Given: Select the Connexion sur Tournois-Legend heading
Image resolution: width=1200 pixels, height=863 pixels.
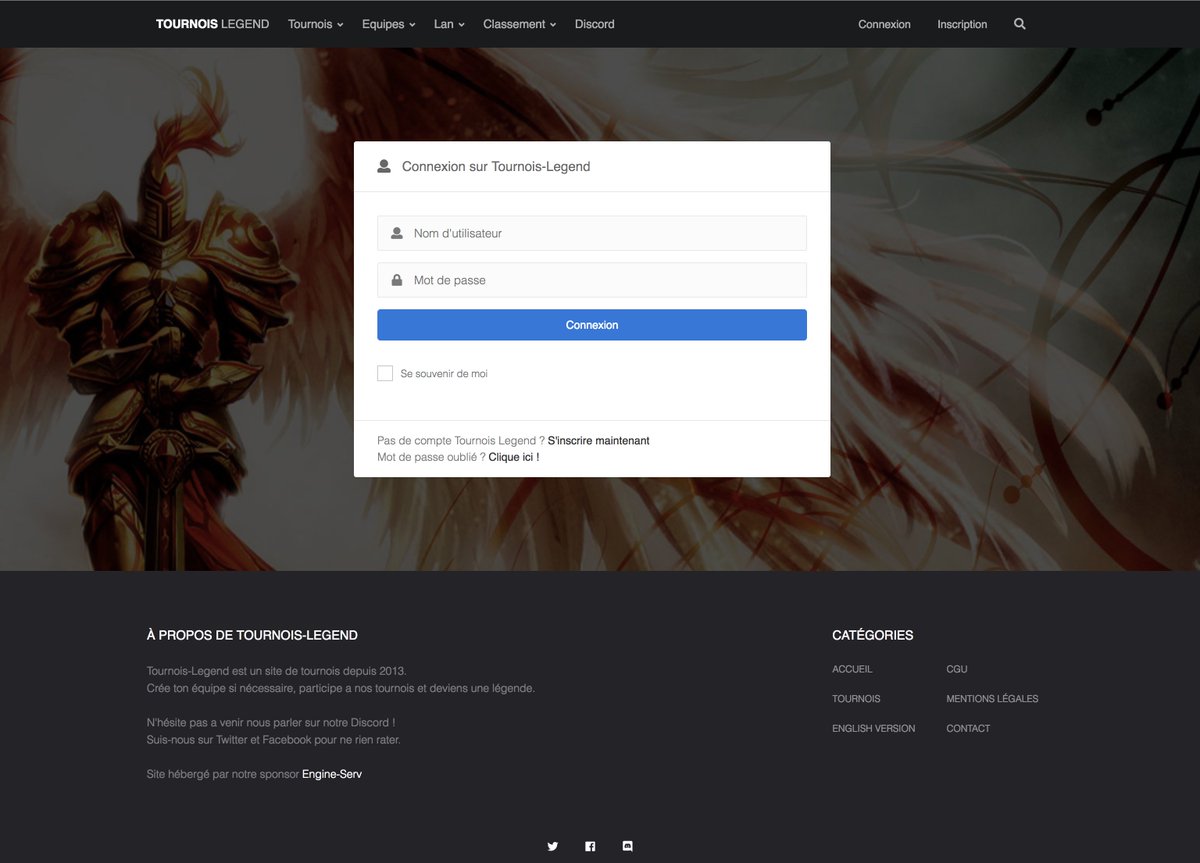Looking at the screenshot, I should [x=496, y=167].
